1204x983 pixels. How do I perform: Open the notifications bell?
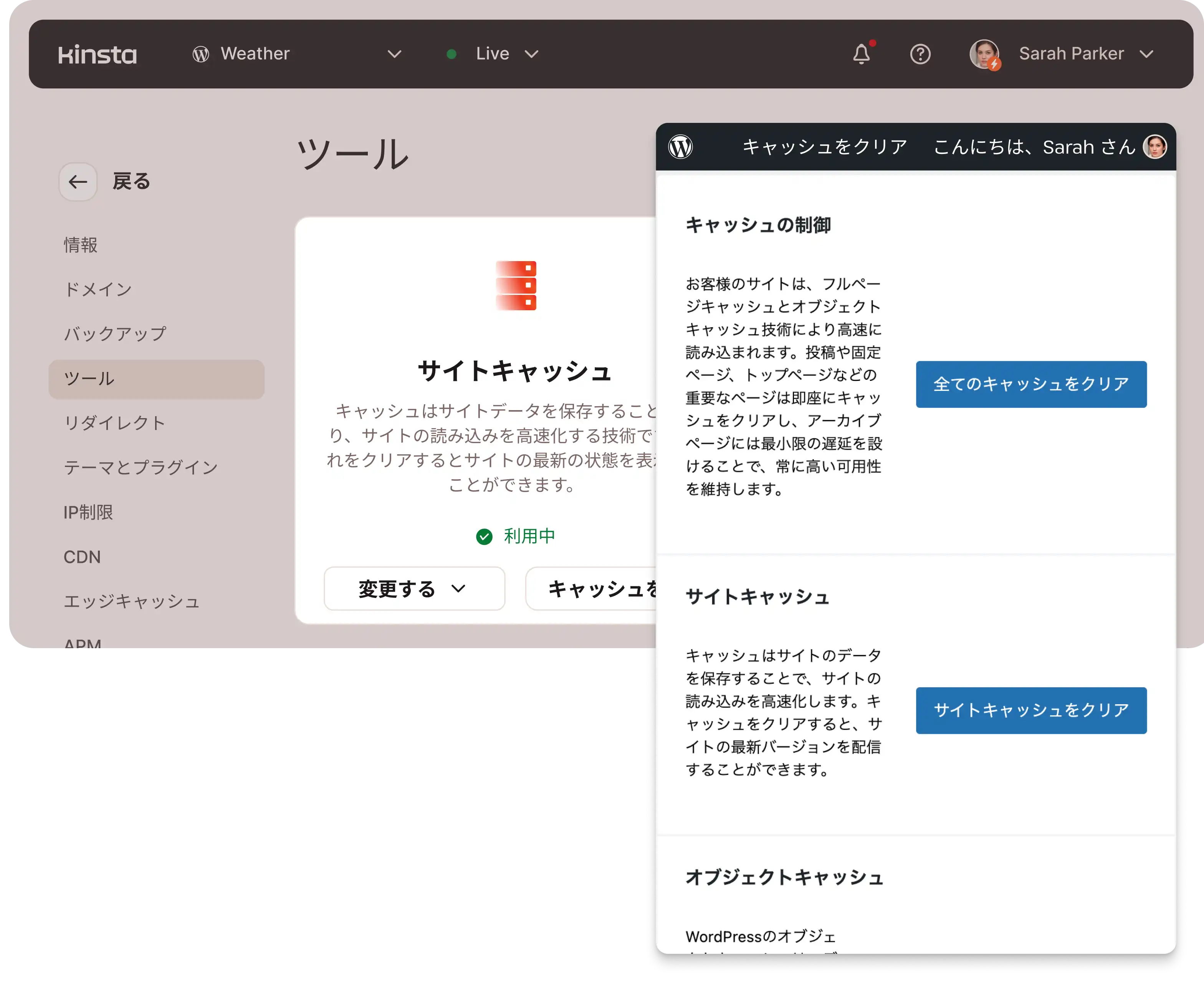(862, 55)
